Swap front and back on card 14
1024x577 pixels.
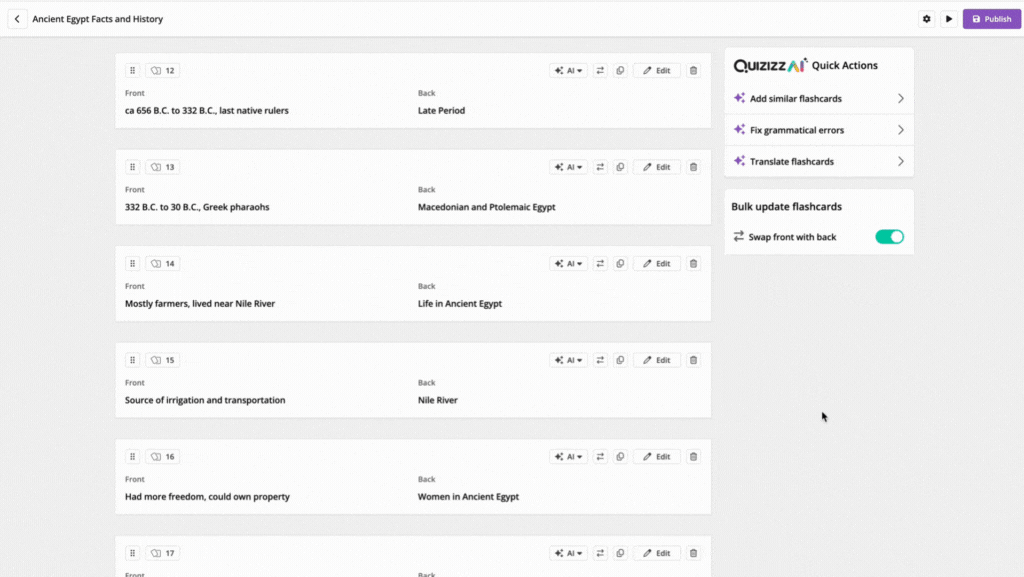click(x=600, y=264)
